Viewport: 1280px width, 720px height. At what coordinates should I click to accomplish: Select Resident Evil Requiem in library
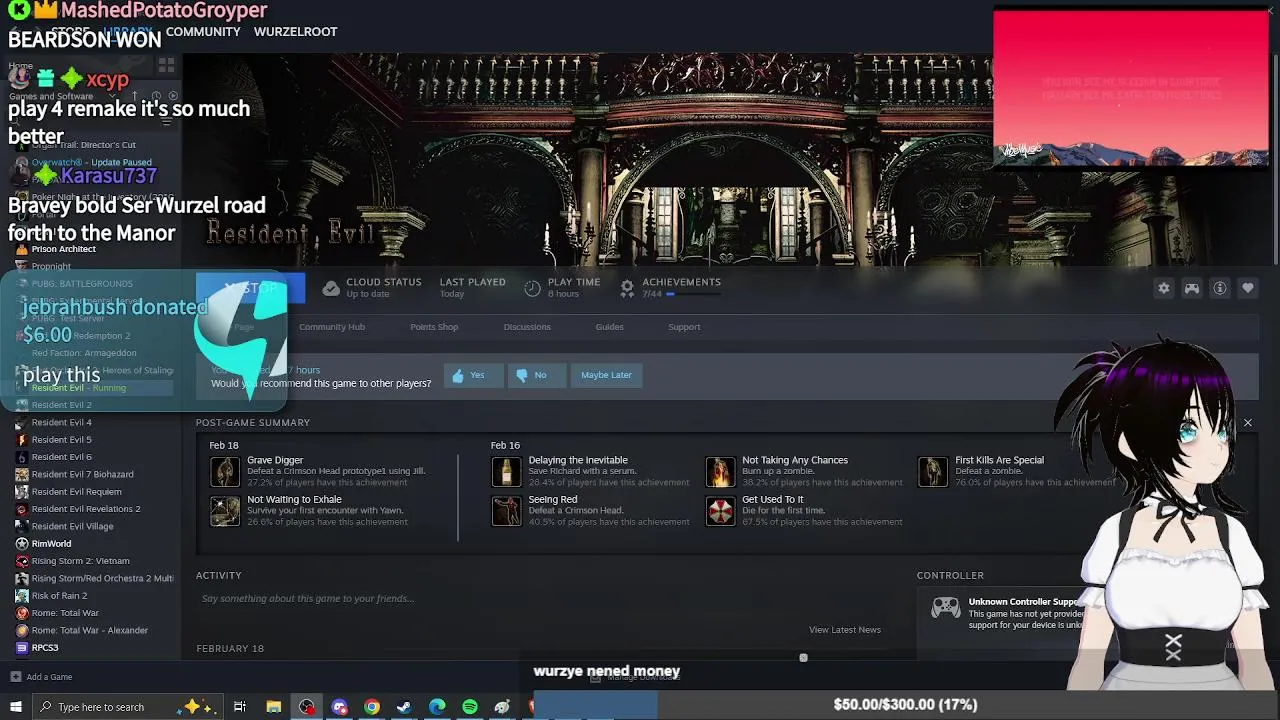click(76, 492)
